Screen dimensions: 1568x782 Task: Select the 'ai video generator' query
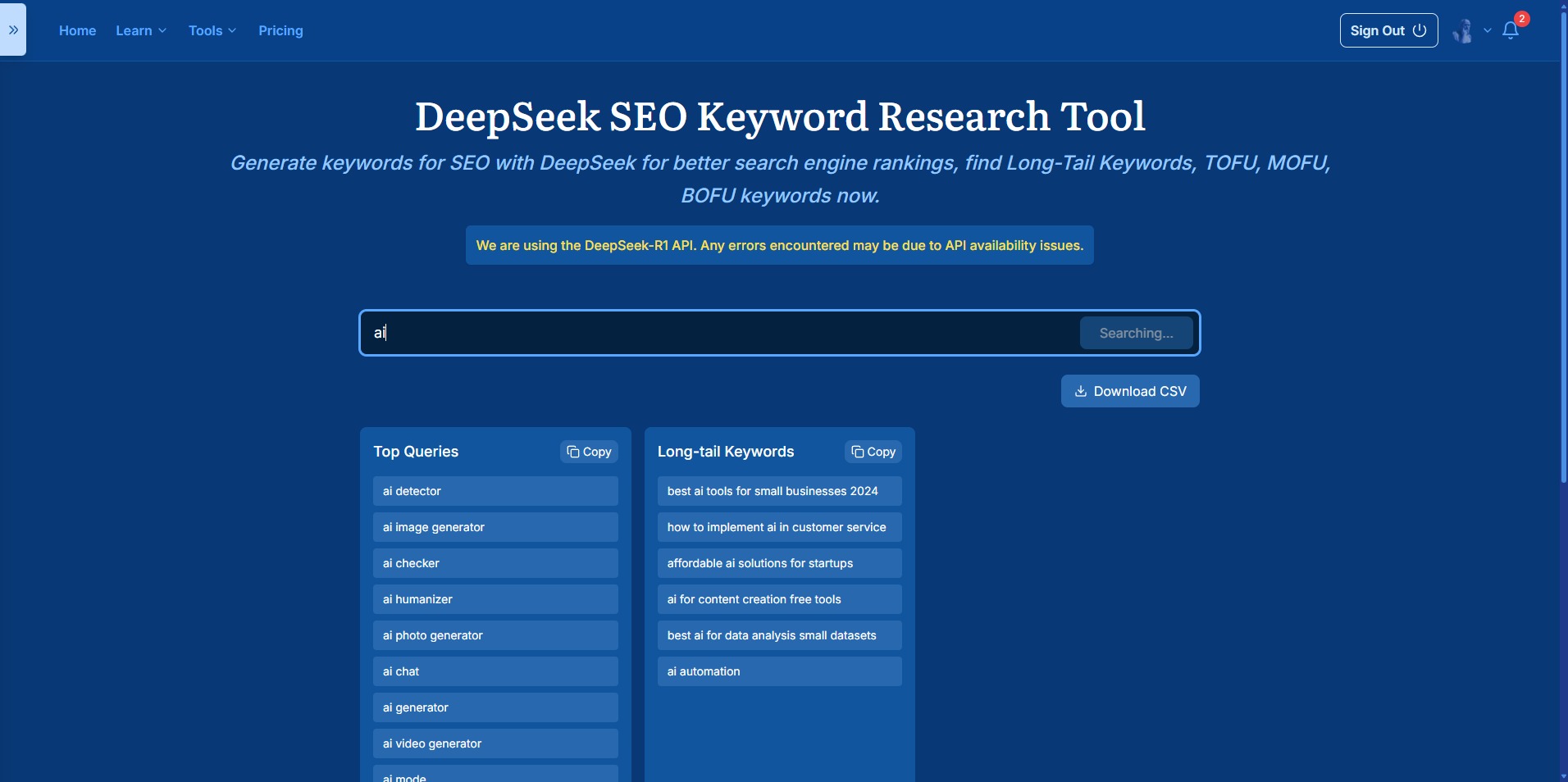coord(495,743)
